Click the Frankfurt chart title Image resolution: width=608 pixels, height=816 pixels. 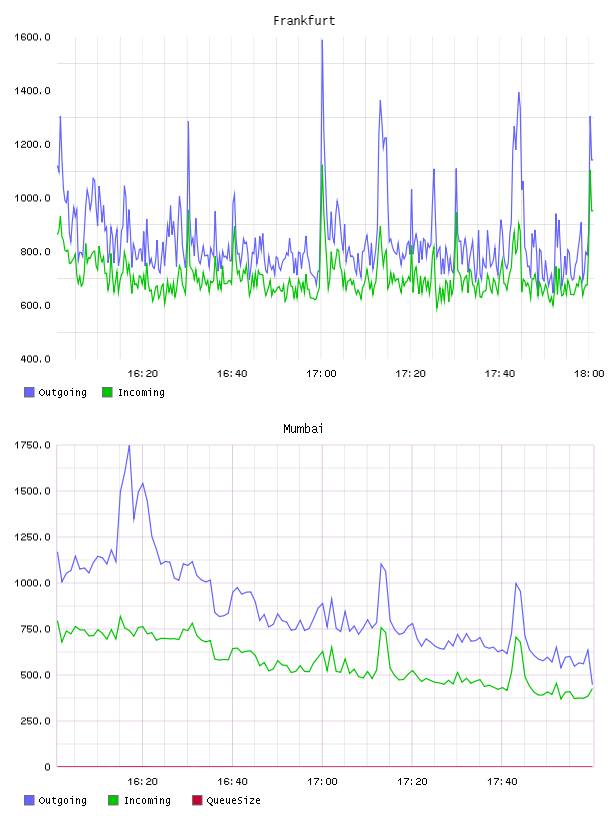pyautogui.click(x=304, y=21)
